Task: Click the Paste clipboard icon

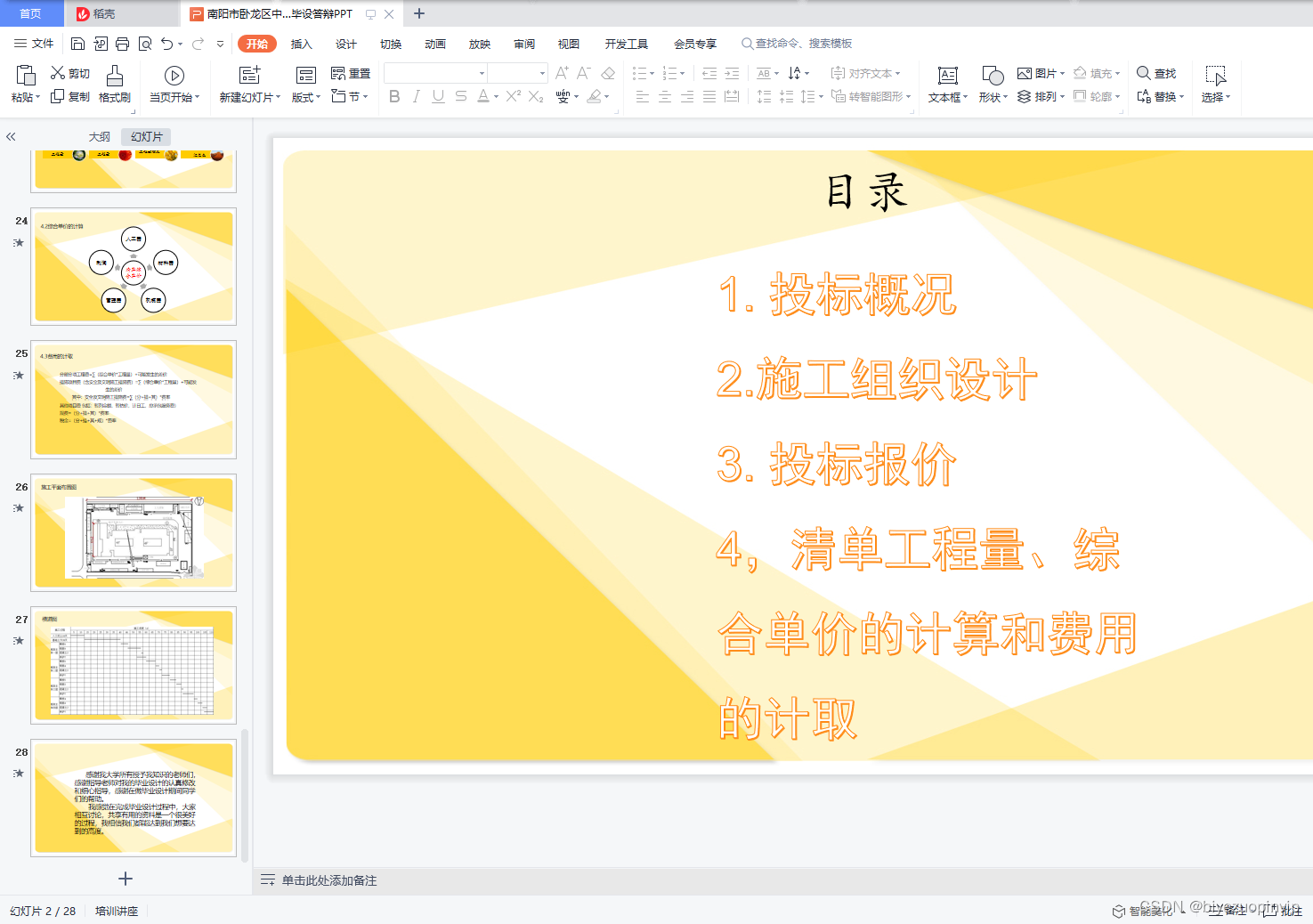Action: click(26, 75)
